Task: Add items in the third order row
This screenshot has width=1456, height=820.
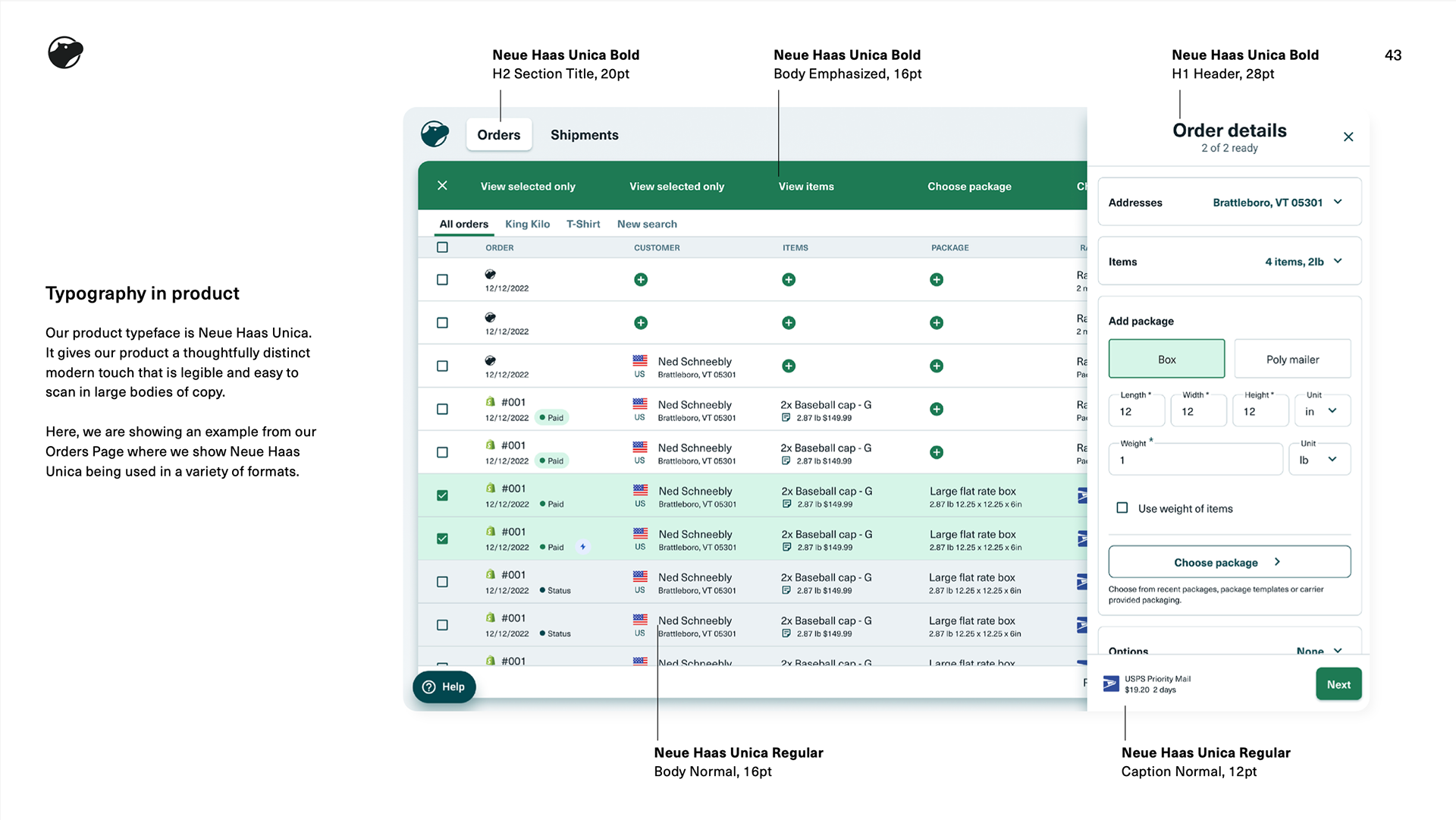Action: 789,366
